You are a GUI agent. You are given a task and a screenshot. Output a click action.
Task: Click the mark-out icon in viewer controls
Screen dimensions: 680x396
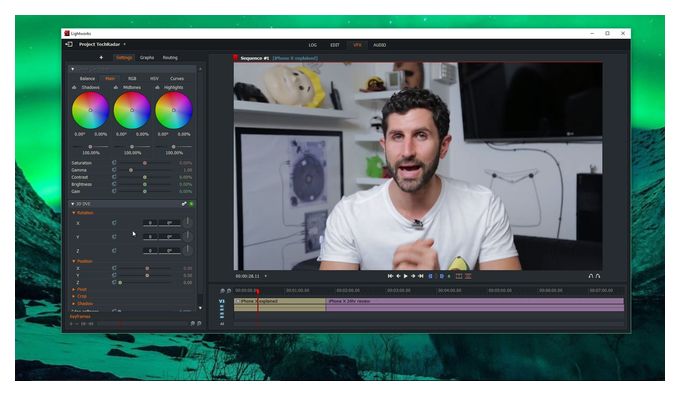[x=442, y=276]
